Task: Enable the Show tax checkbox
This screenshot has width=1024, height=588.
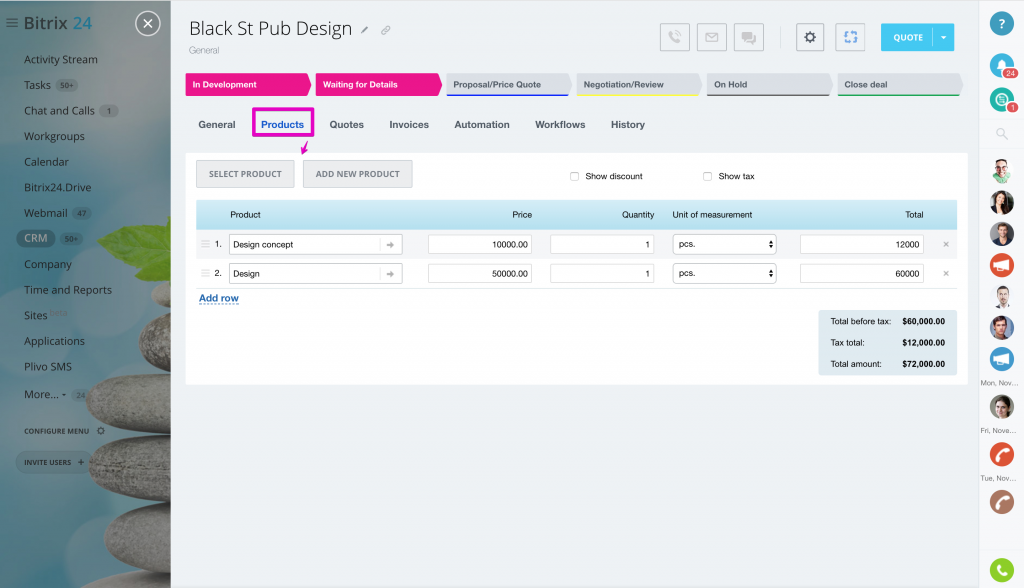Action: [707, 176]
